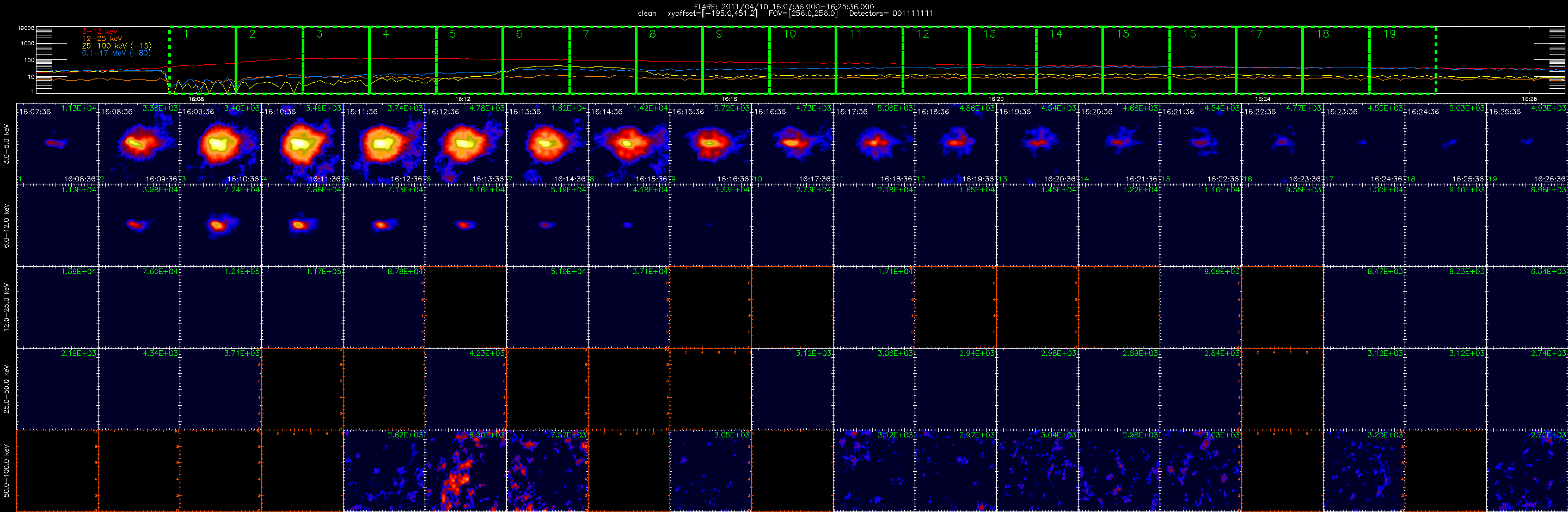Click the blue '0.1-17 MeV (-80)' legend entry
1568x512 pixels.
tap(117, 53)
